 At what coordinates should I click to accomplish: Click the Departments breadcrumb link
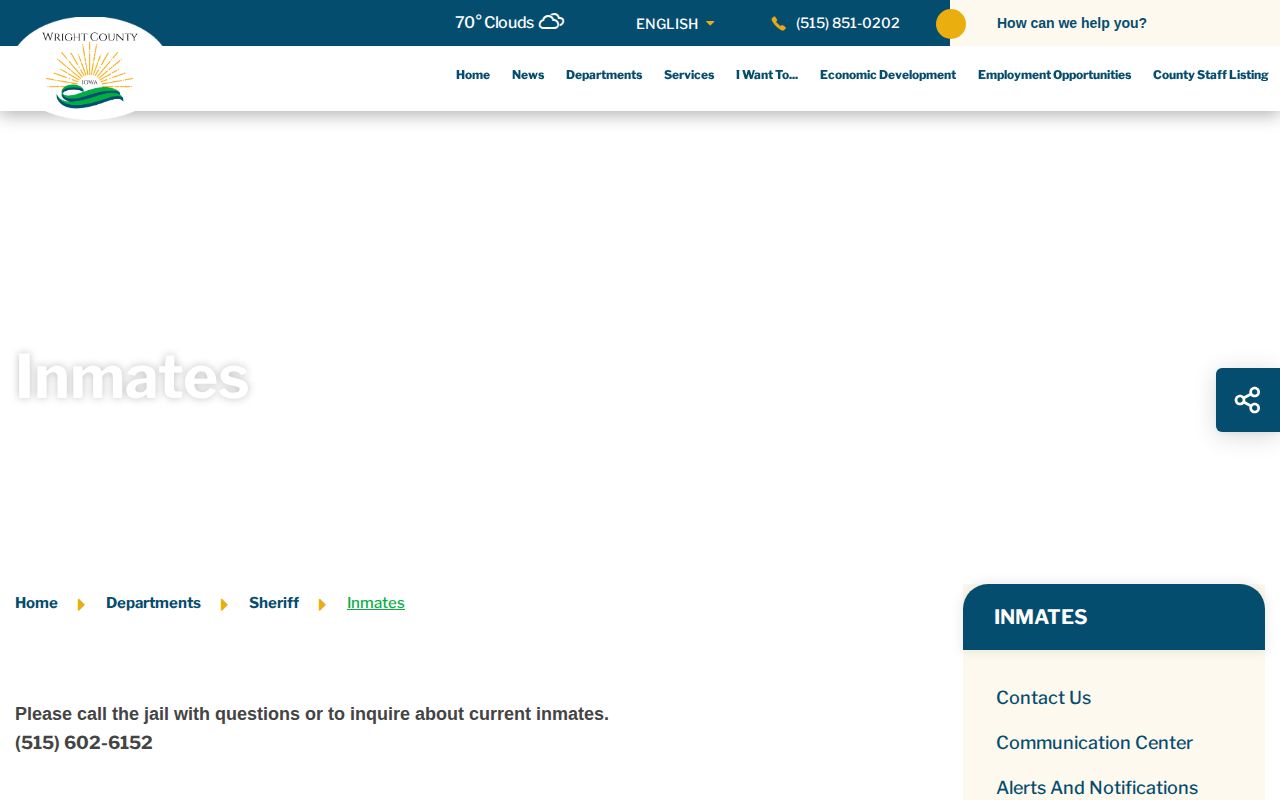pos(153,603)
